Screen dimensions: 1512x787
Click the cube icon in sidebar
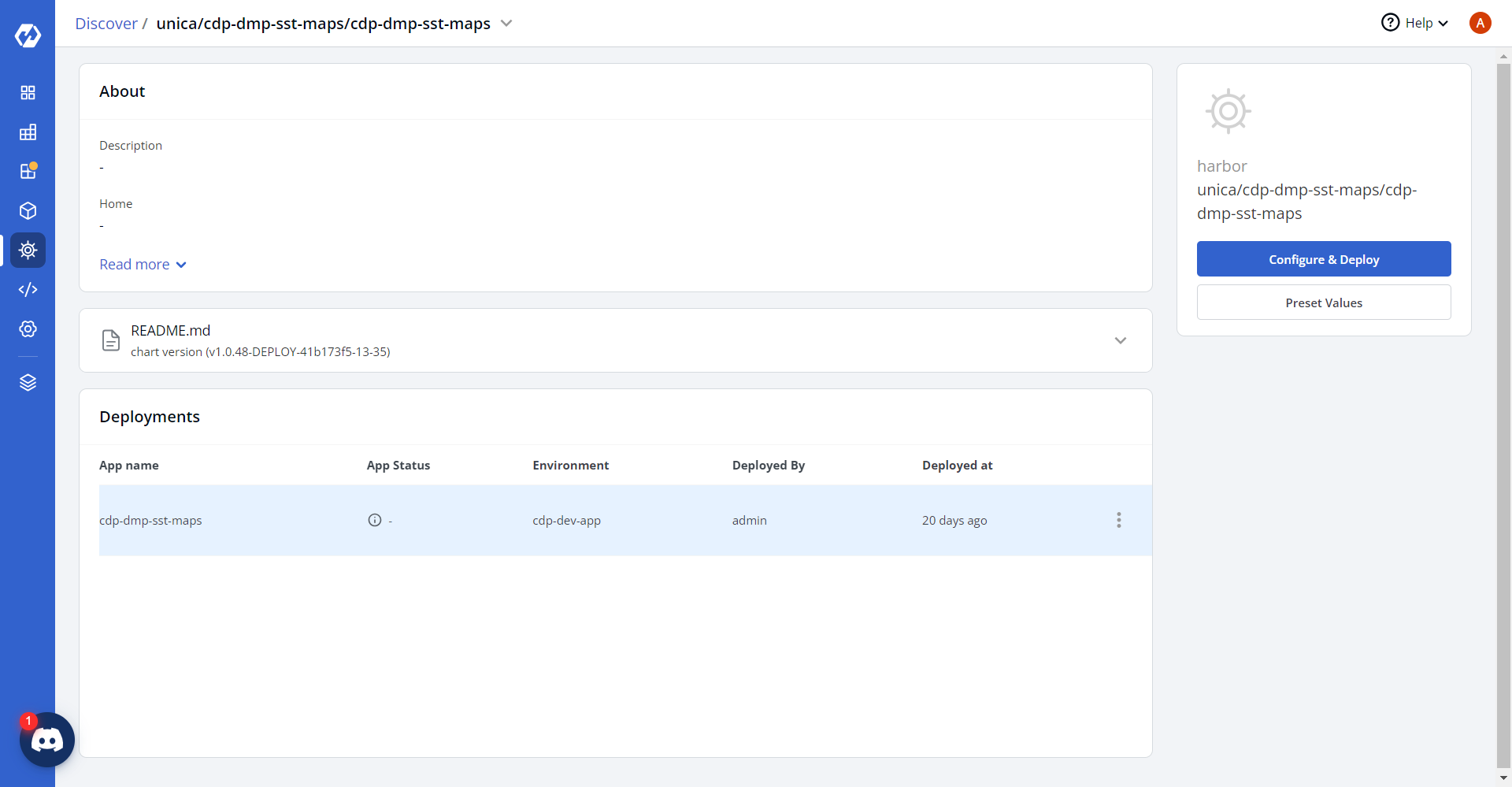point(28,211)
